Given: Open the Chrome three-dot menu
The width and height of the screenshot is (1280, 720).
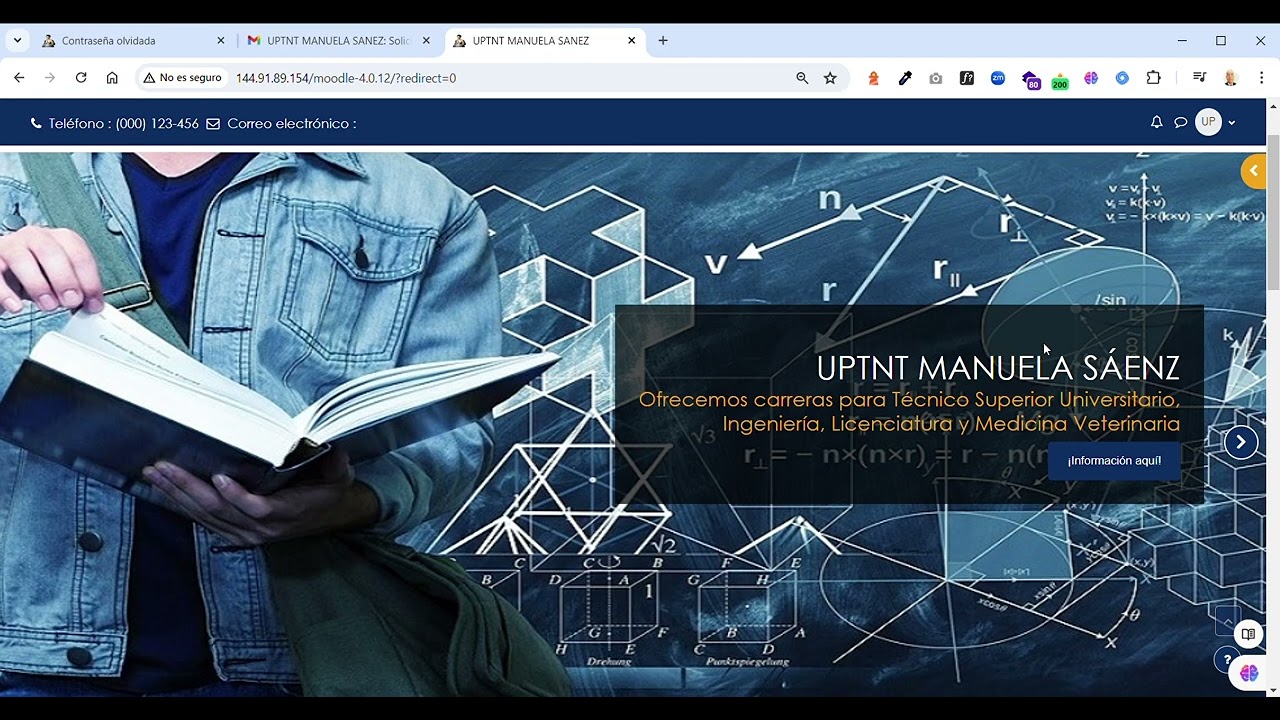Looking at the screenshot, I should 1261,78.
